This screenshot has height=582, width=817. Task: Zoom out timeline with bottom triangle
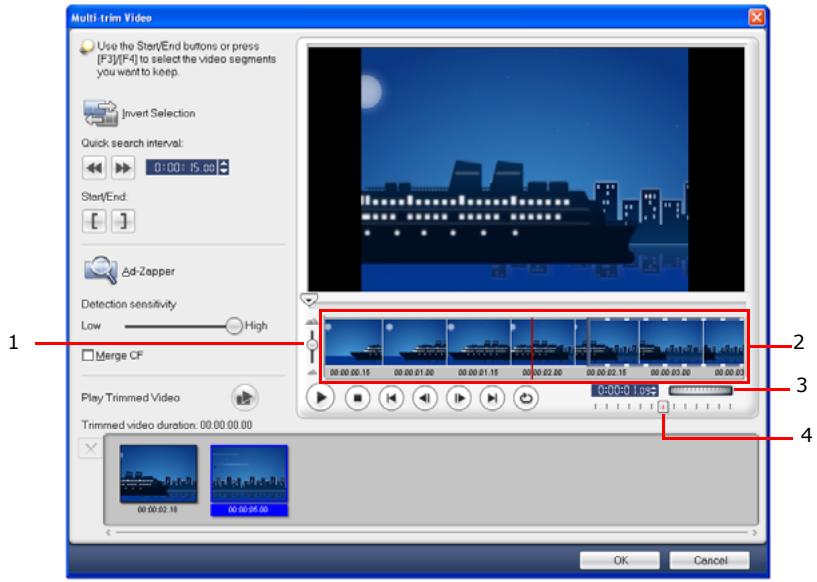click(x=312, y=372)
